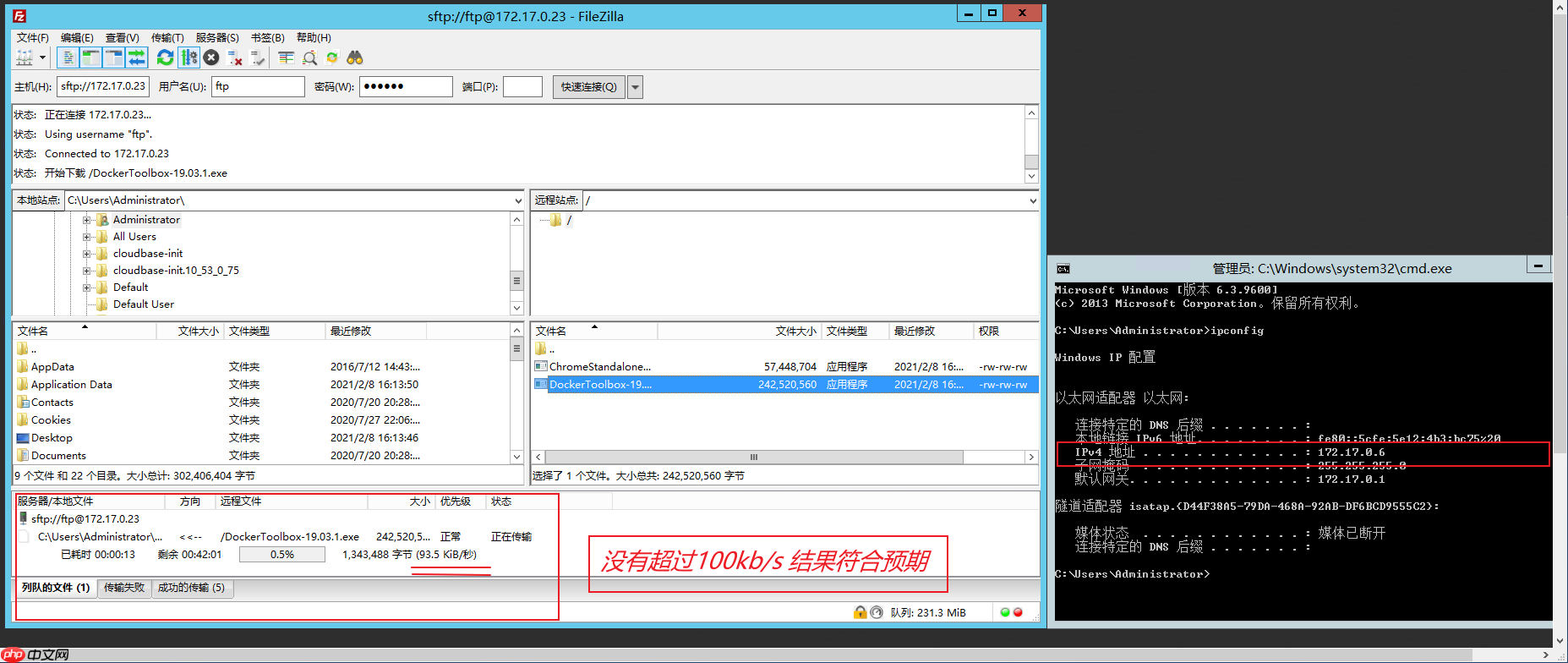Screen dimensions: 1568x663
Task: Sort remote files by 权限 column header
Action: (1006, 331)
